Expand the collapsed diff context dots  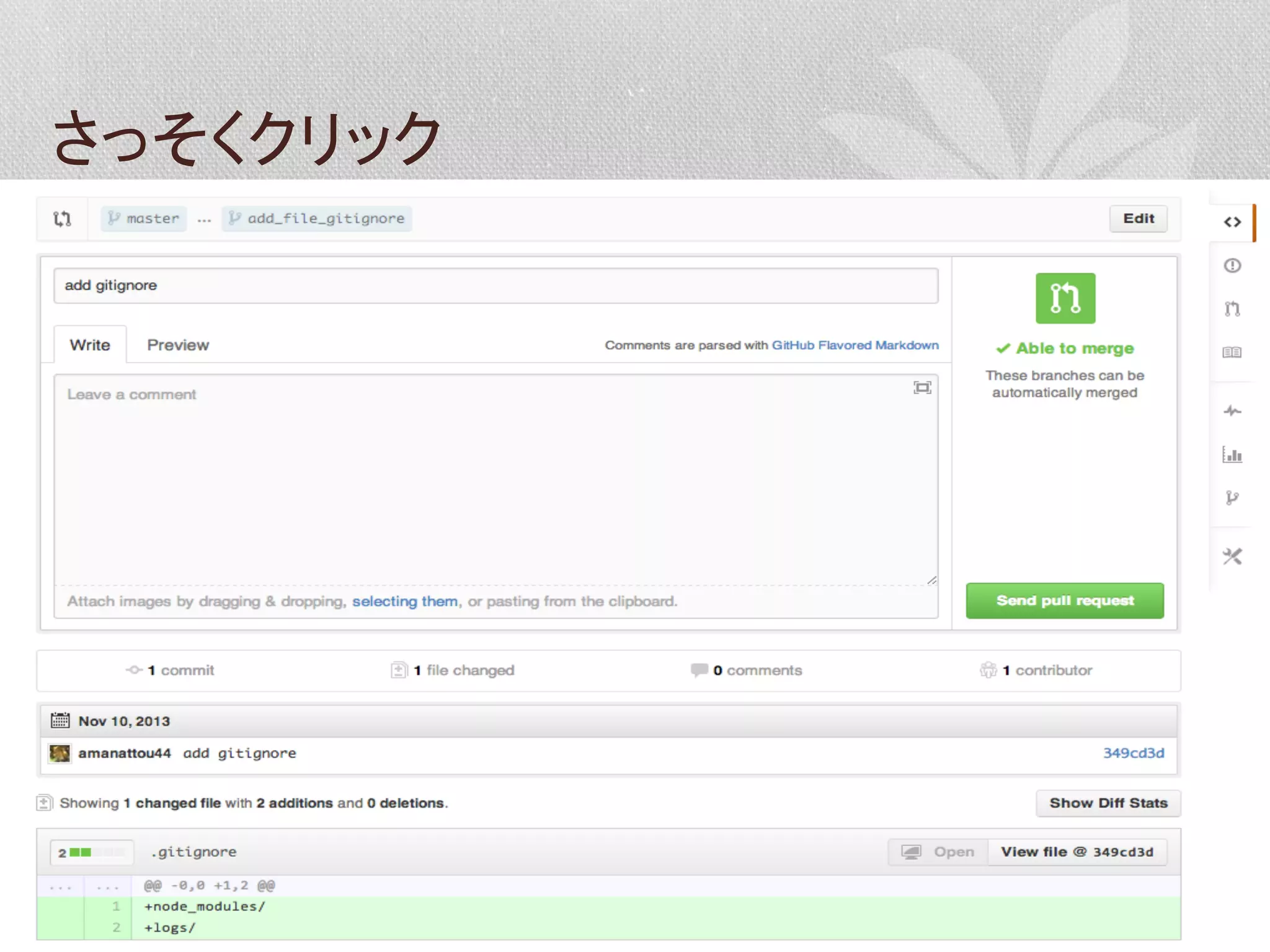[x=61, y=886]
